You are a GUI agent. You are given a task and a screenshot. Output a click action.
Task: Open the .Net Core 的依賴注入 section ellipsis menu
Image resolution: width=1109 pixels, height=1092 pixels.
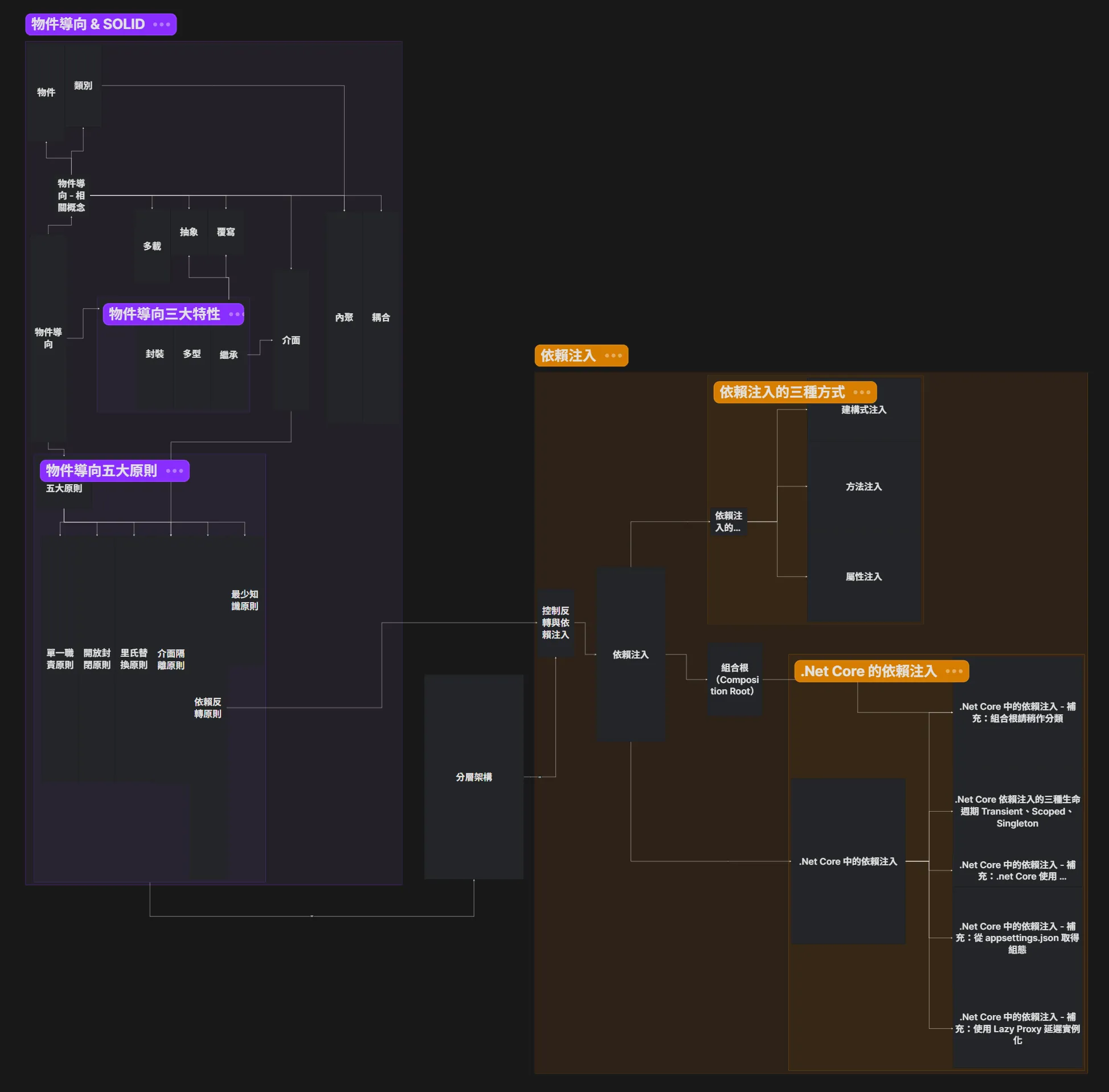pyautogui.click(x=954, y=671)
